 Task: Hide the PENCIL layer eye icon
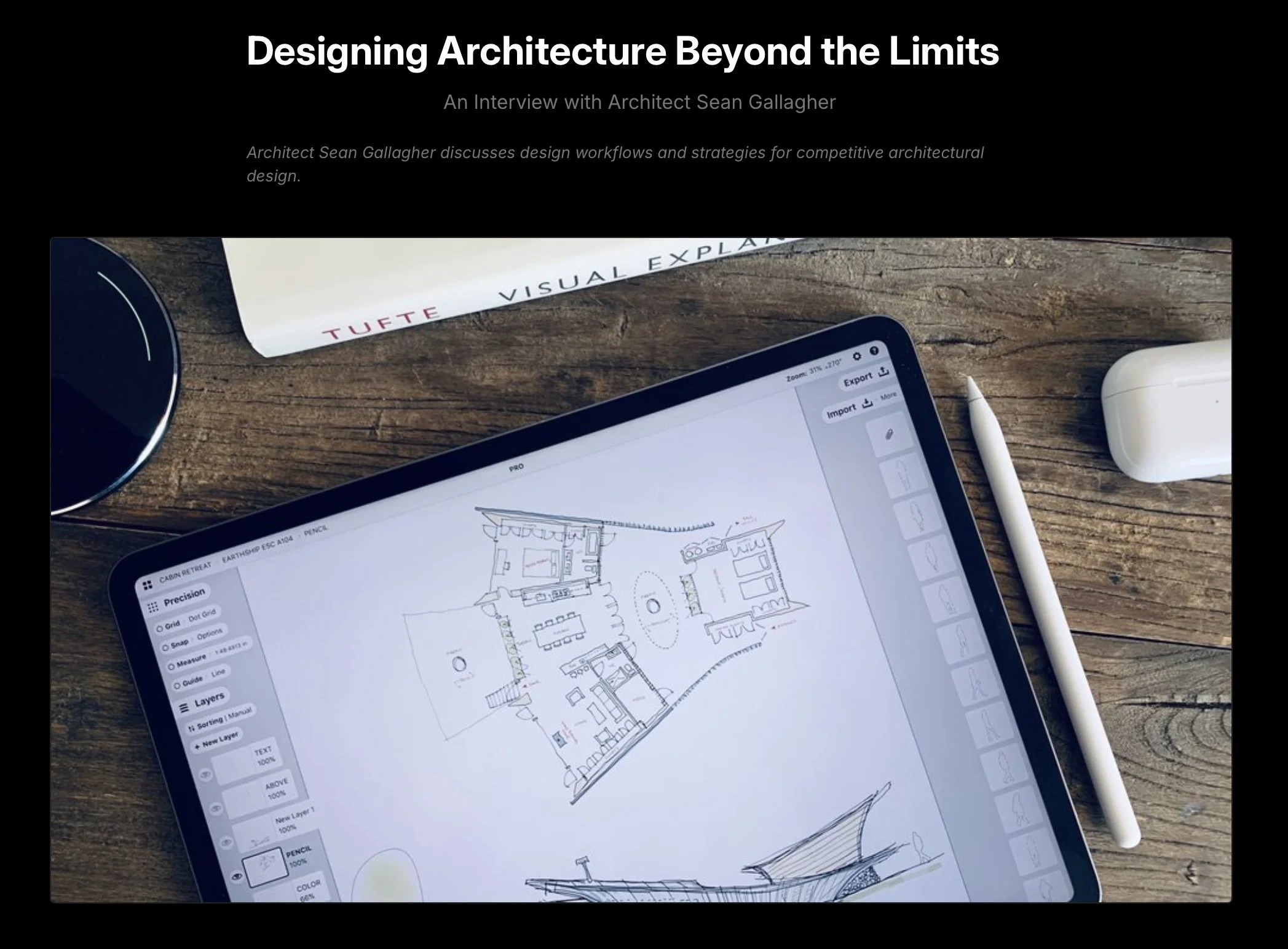237,876
